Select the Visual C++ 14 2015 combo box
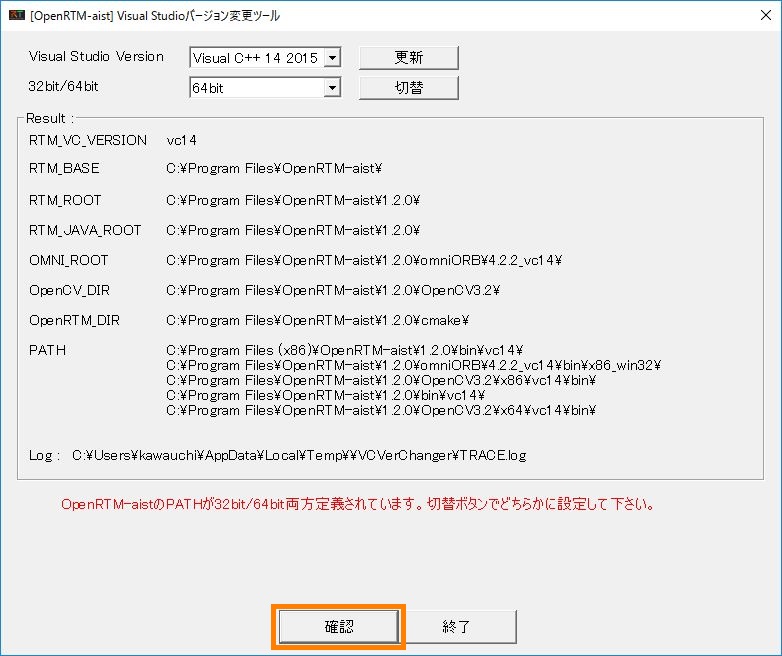This screenshot has height=656, width=782. [x=265, y=58]
